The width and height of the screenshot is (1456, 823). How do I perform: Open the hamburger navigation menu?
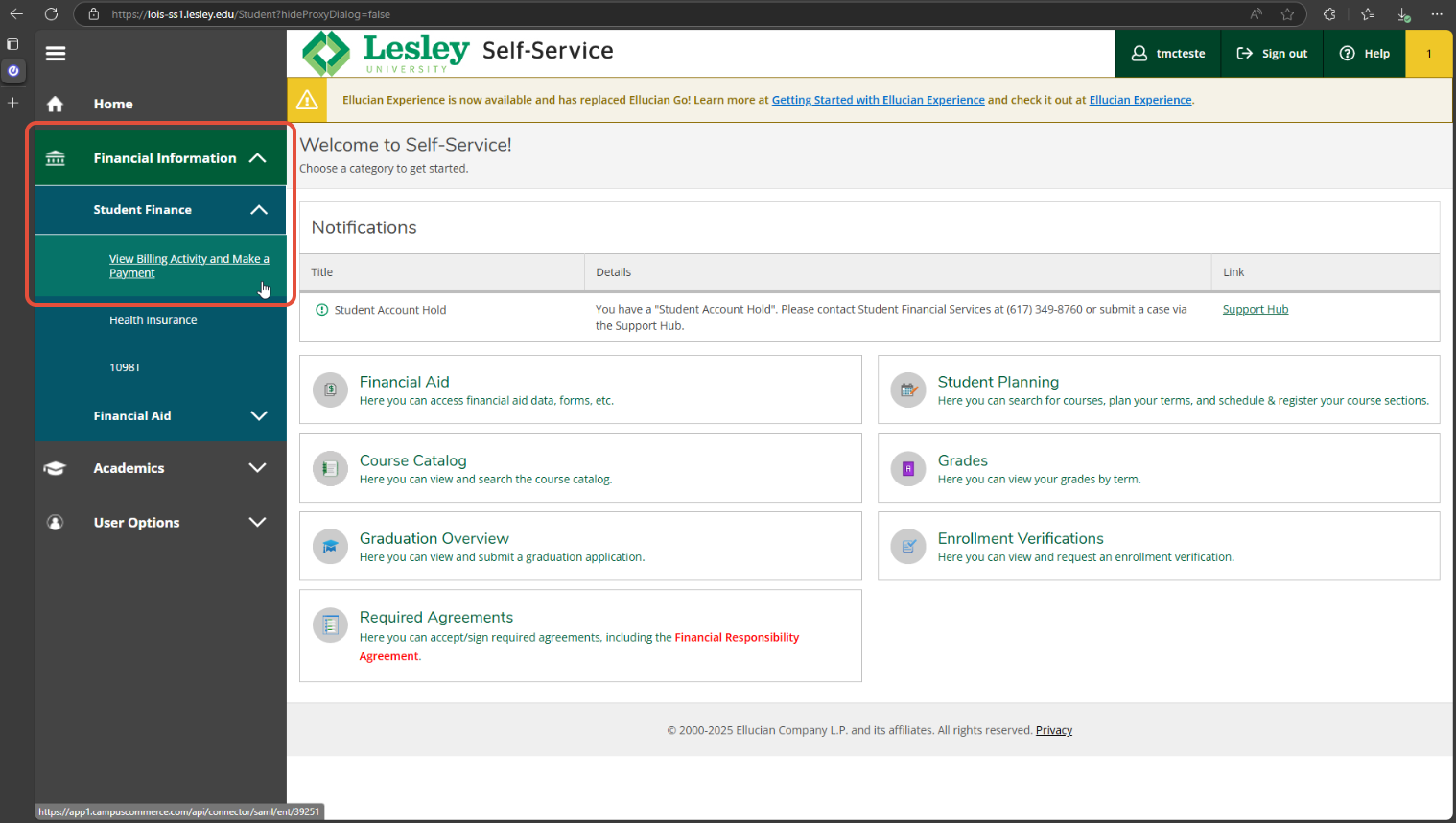click(56, 54)
